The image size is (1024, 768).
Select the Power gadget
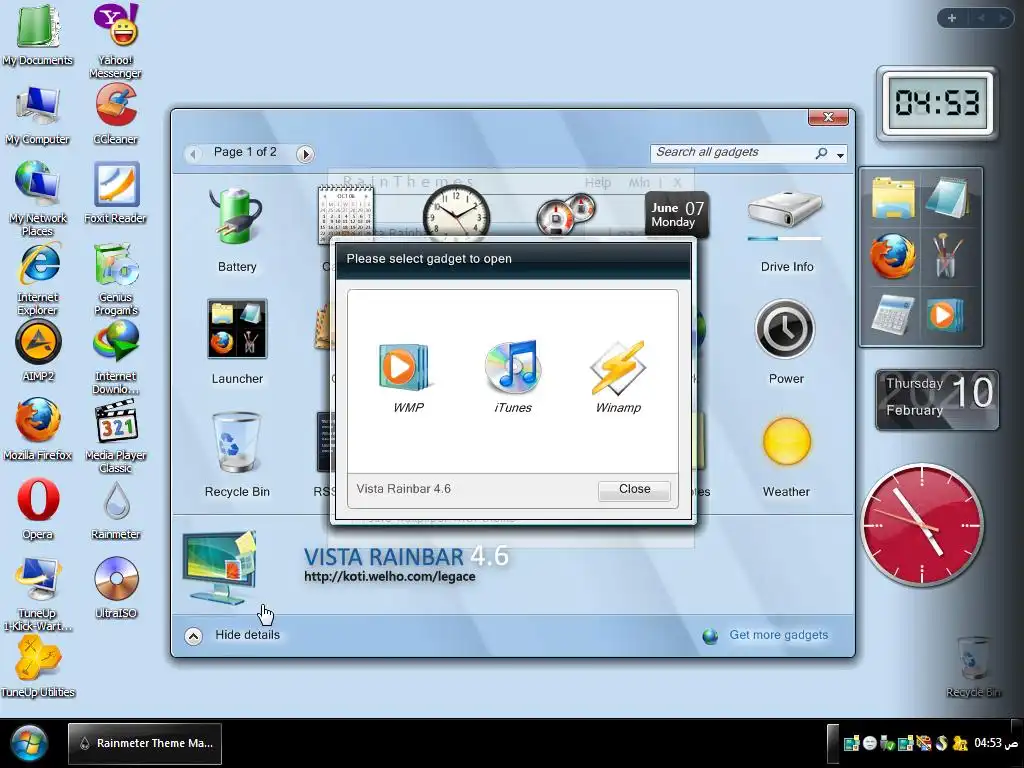785,329
